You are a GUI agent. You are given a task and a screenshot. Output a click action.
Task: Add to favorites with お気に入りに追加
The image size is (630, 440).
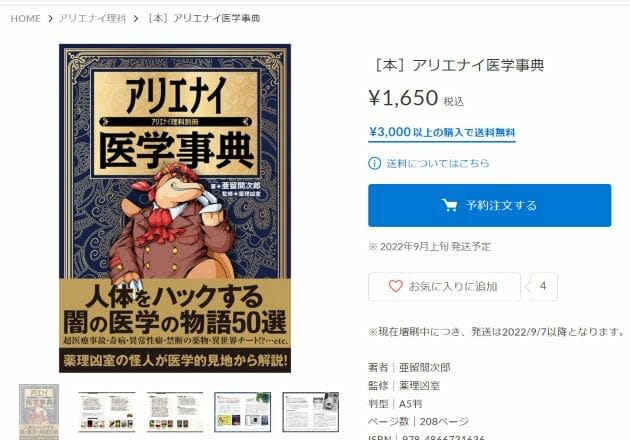tap(444, 287)
